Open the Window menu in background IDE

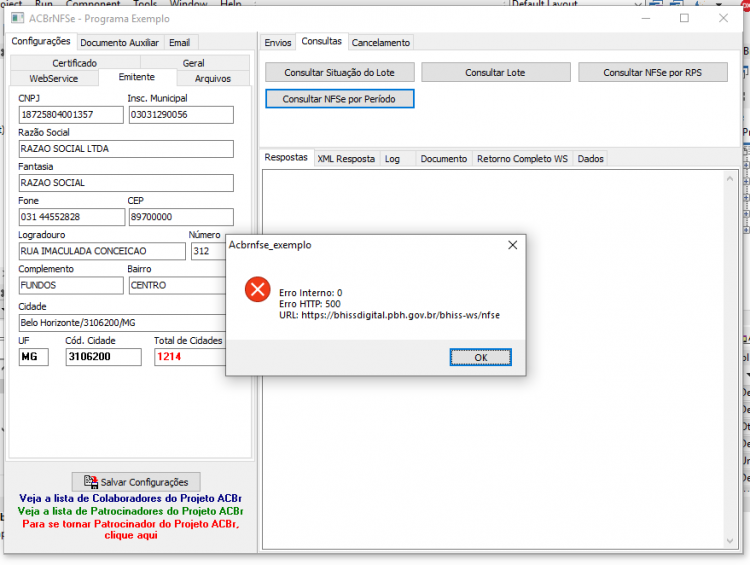coord(188,3)
